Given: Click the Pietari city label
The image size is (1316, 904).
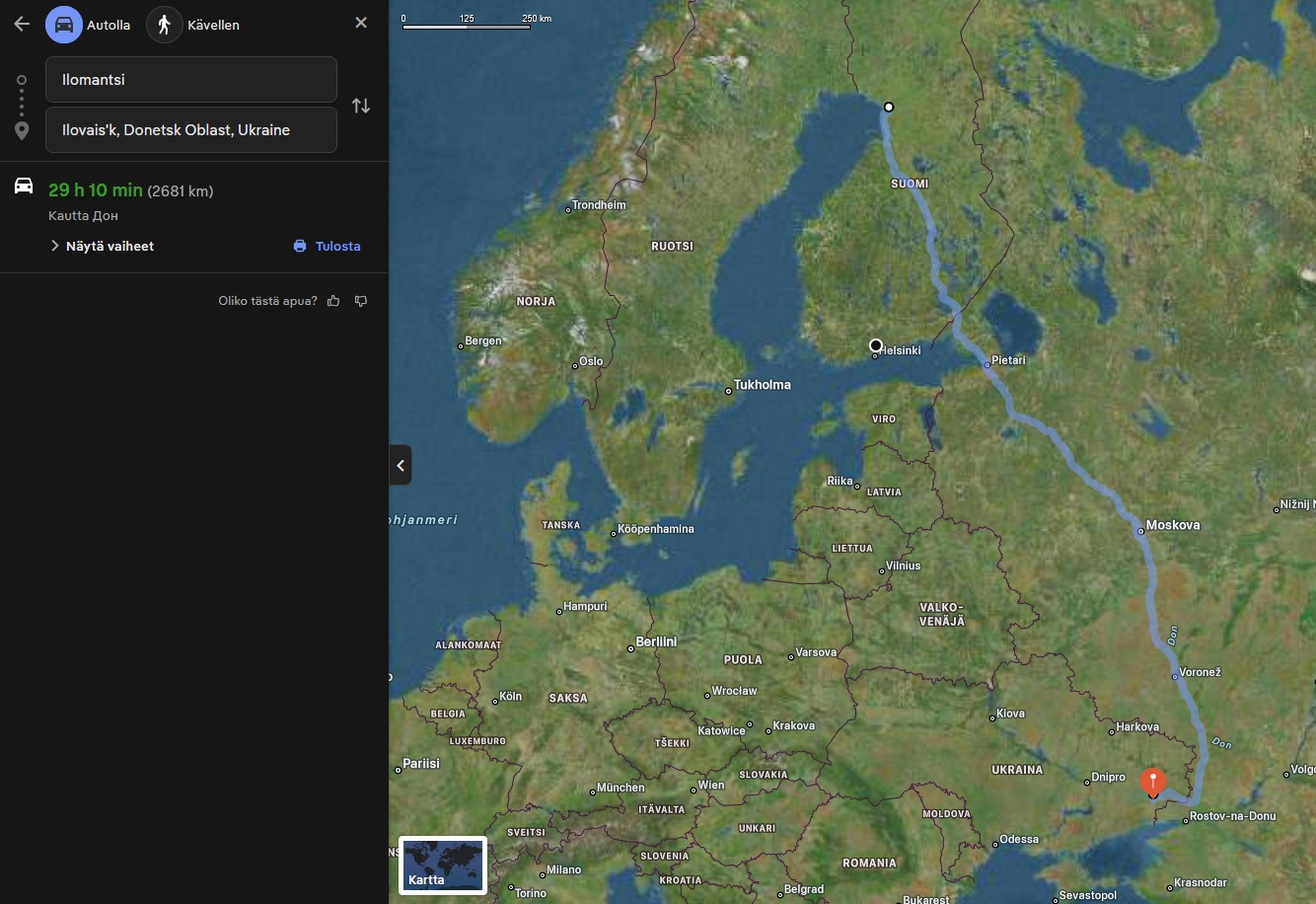Looking at the screenshot, I should point(1008,360).
